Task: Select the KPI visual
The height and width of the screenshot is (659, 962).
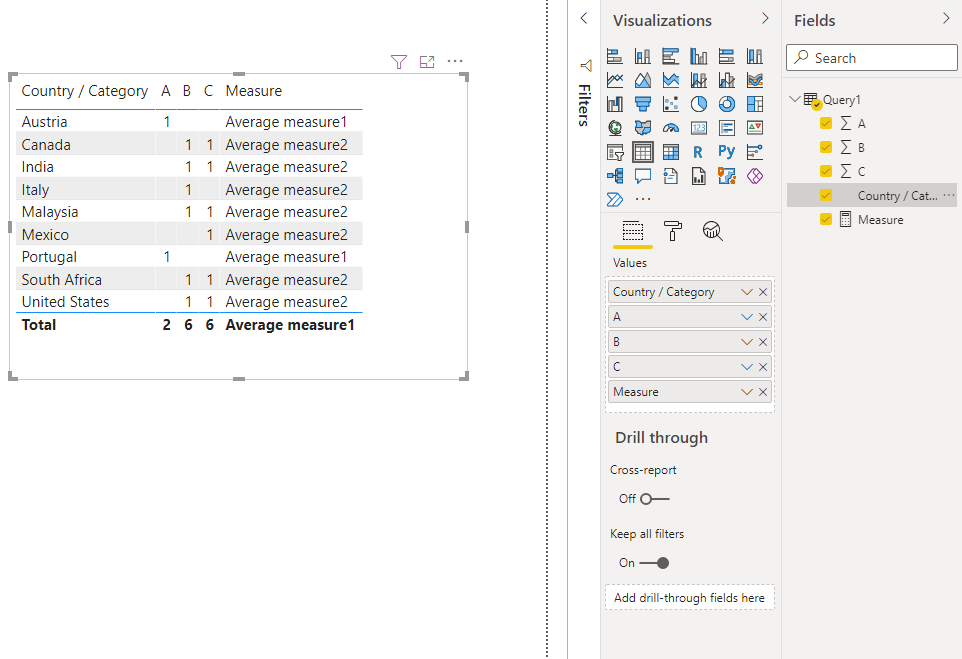Action: (755, 128)
